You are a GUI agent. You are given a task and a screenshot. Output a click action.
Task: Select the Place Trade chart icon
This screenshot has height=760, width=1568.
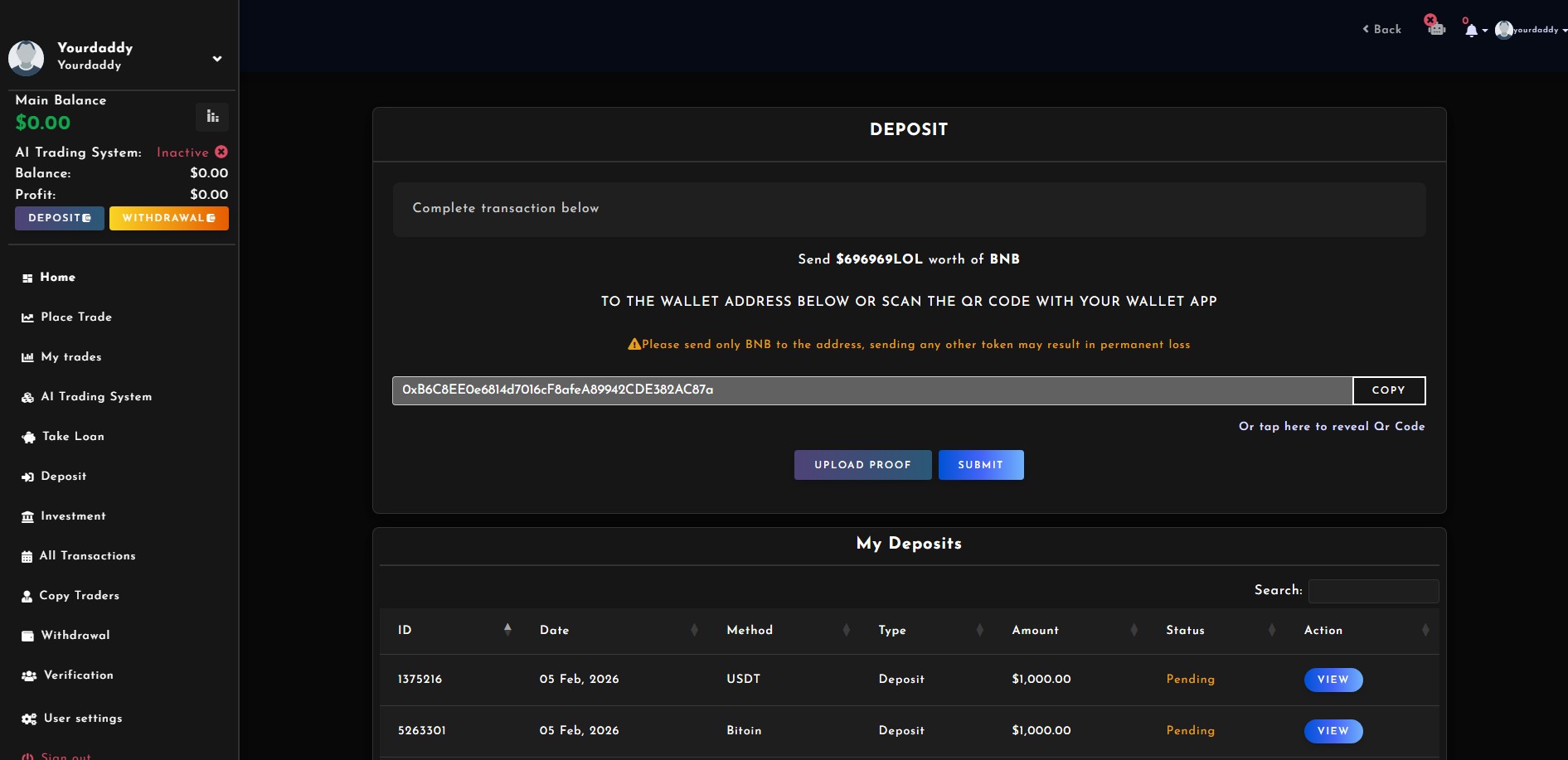27,317
